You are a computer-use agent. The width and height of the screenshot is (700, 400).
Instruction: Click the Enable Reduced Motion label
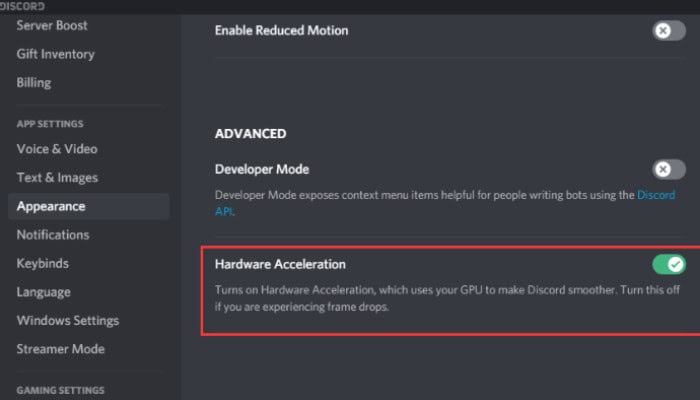point(281,30)
